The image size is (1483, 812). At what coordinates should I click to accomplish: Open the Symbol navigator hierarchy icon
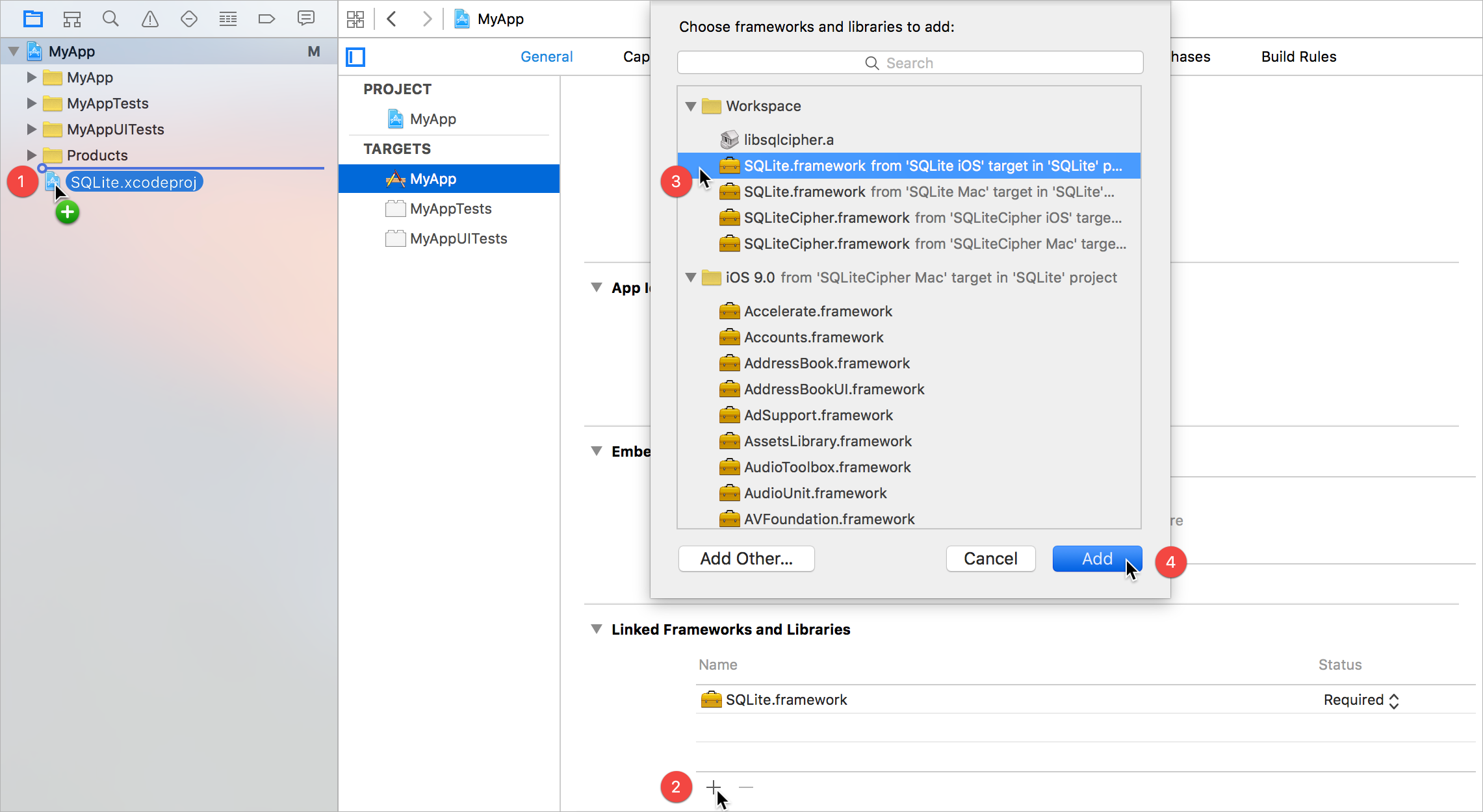71,19
